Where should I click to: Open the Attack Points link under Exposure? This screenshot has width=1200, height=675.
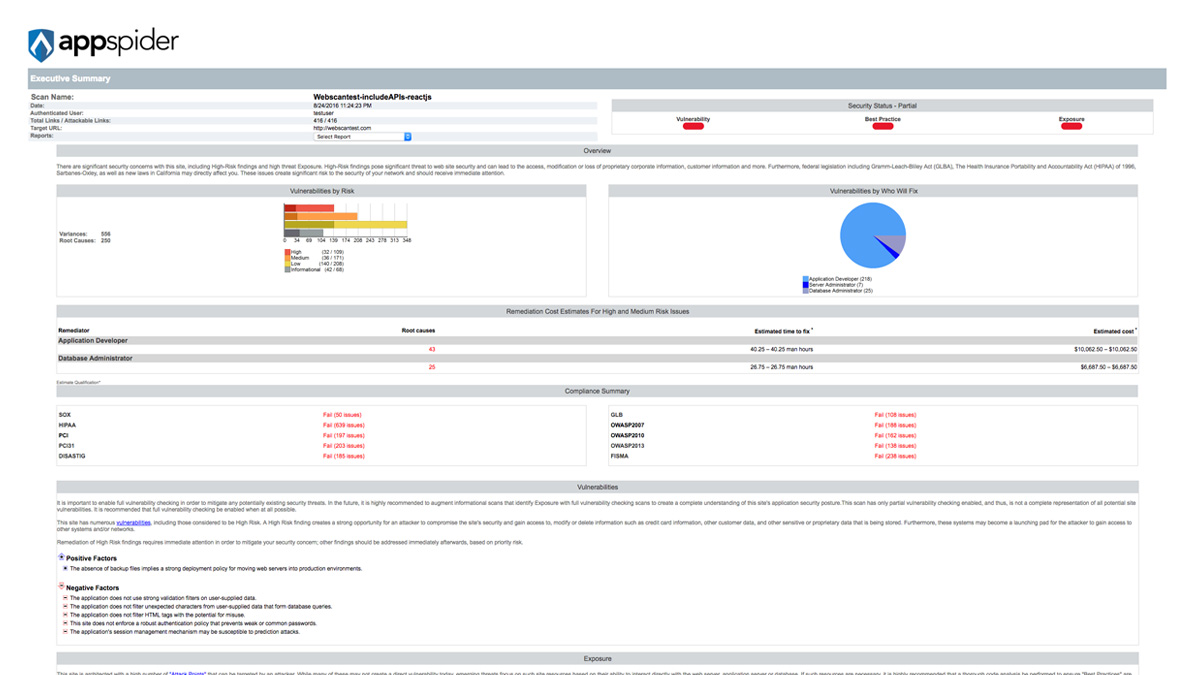tap(187, 673)
